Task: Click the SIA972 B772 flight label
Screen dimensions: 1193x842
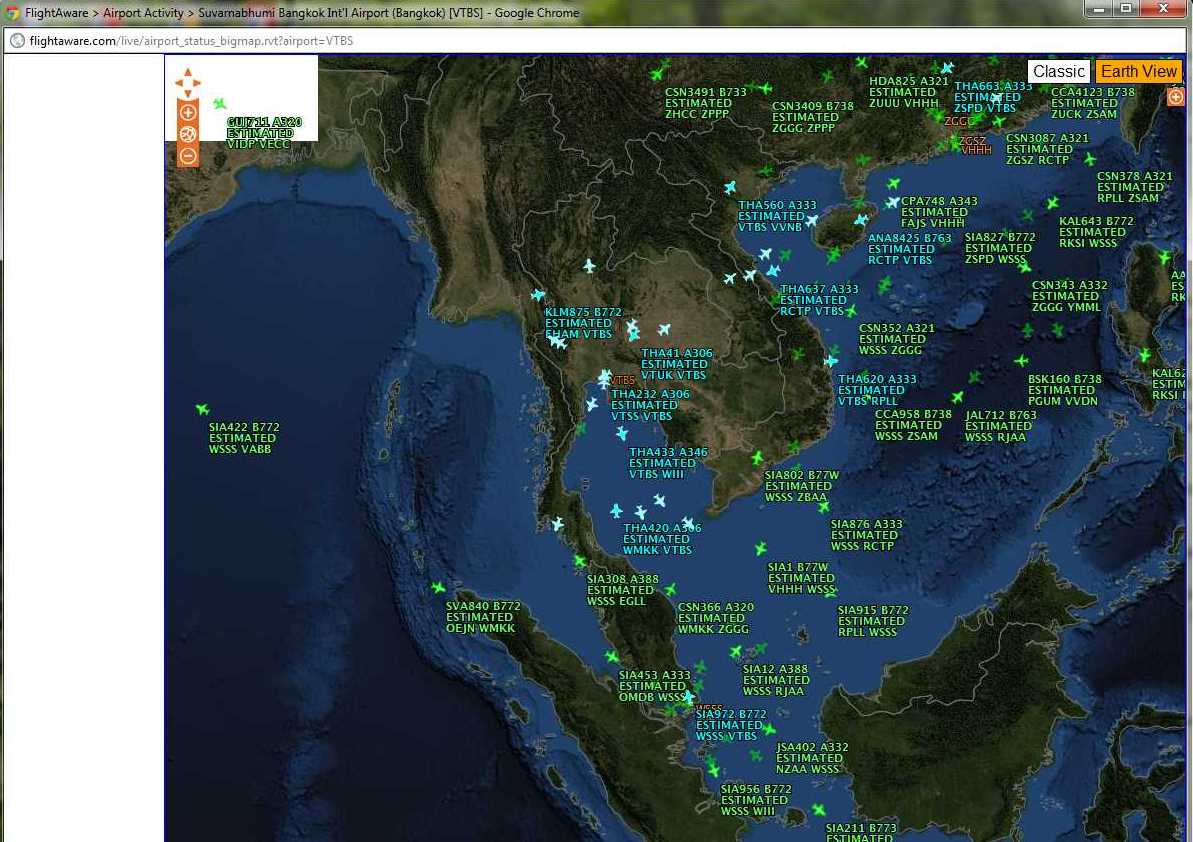Action: pos(730,725)
